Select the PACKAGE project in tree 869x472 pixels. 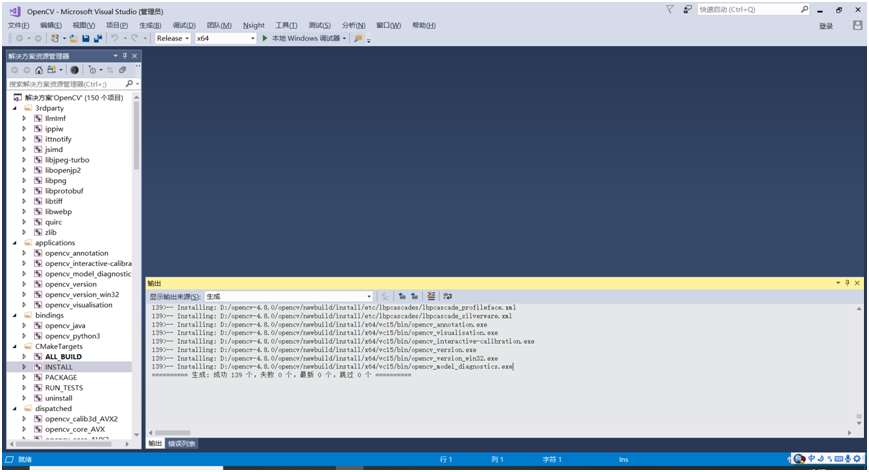coord(61,377)
